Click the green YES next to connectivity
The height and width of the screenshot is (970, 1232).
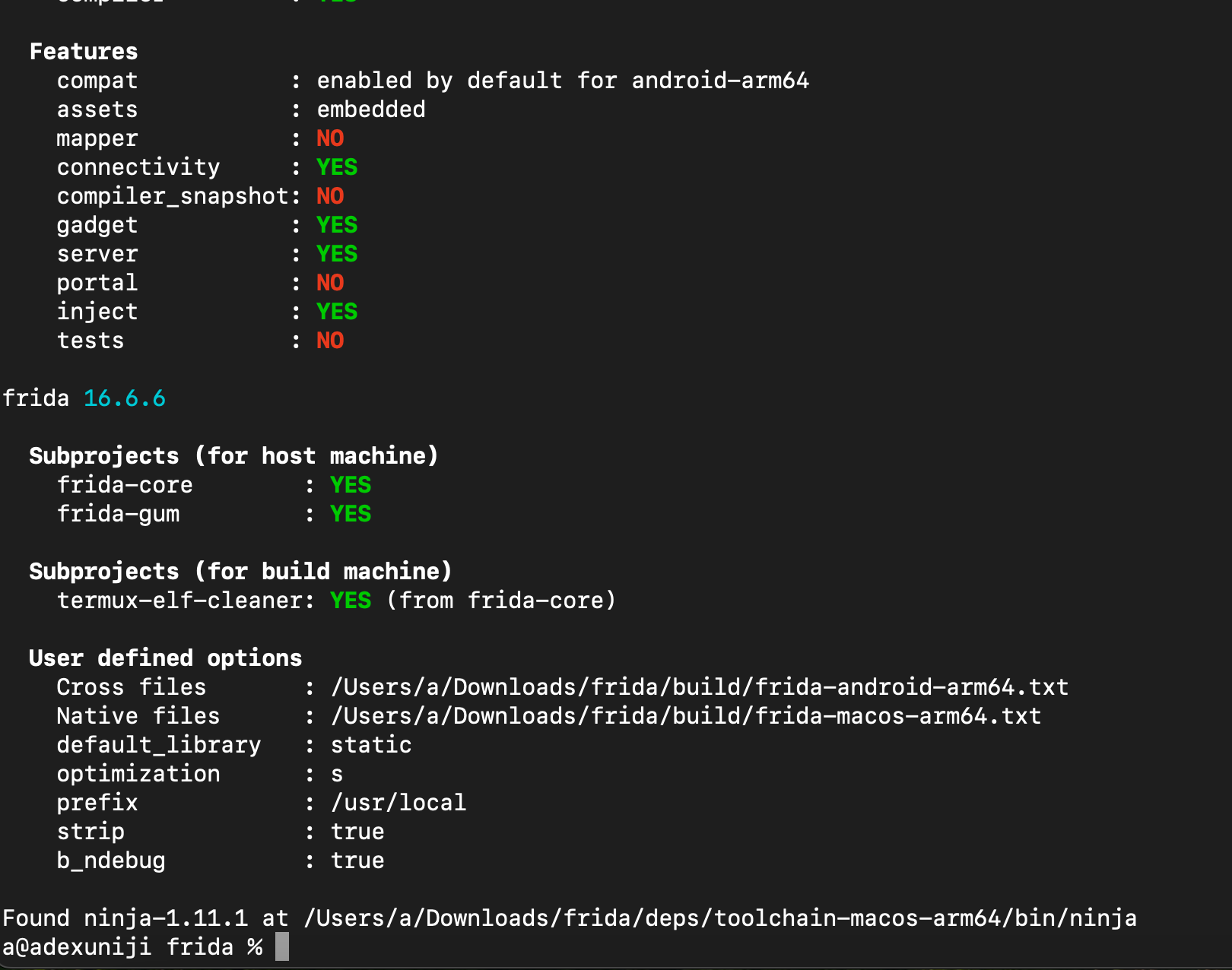tap(337, 167)
